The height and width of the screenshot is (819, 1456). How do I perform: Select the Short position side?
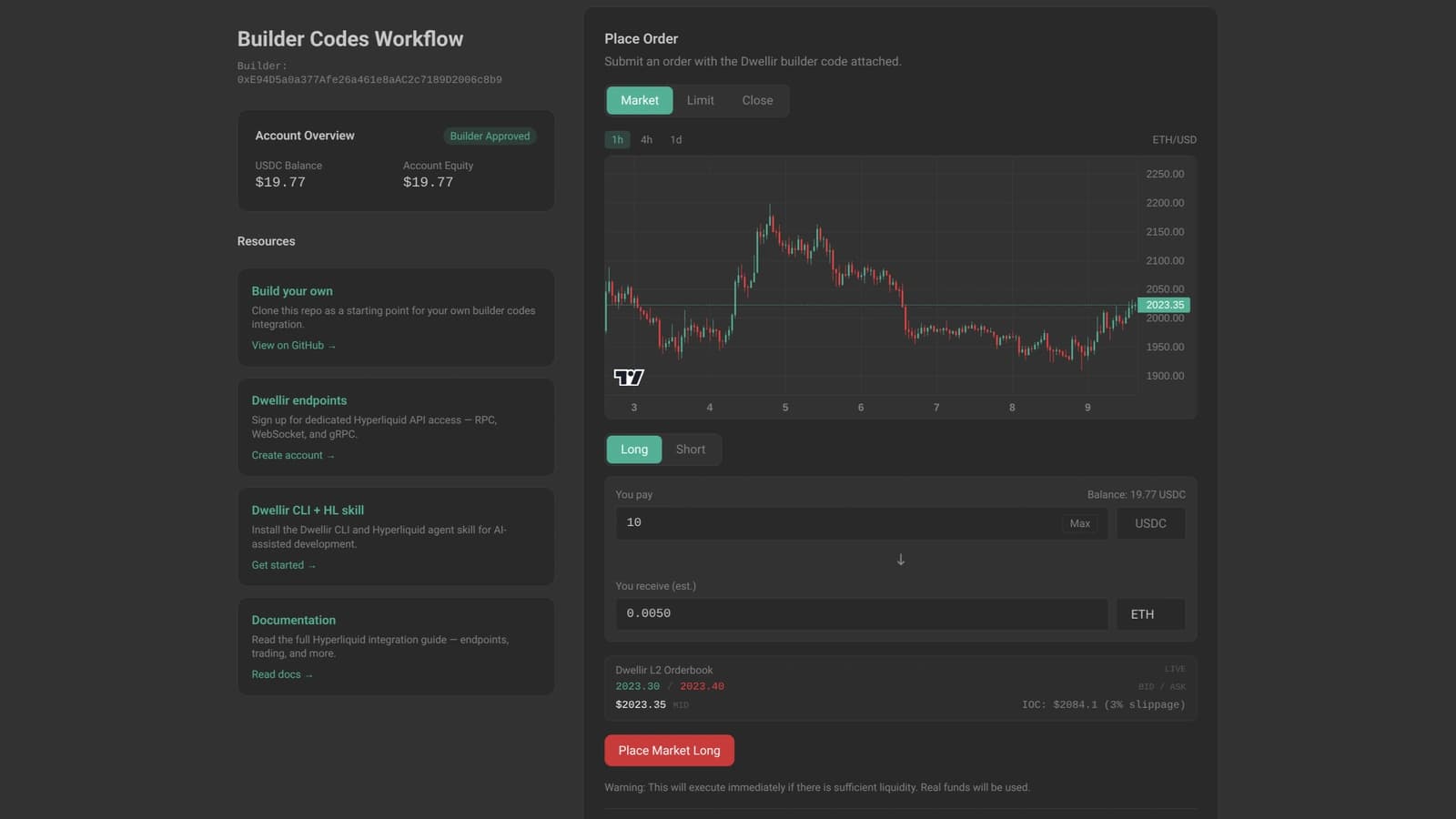[x=691, y=449]
